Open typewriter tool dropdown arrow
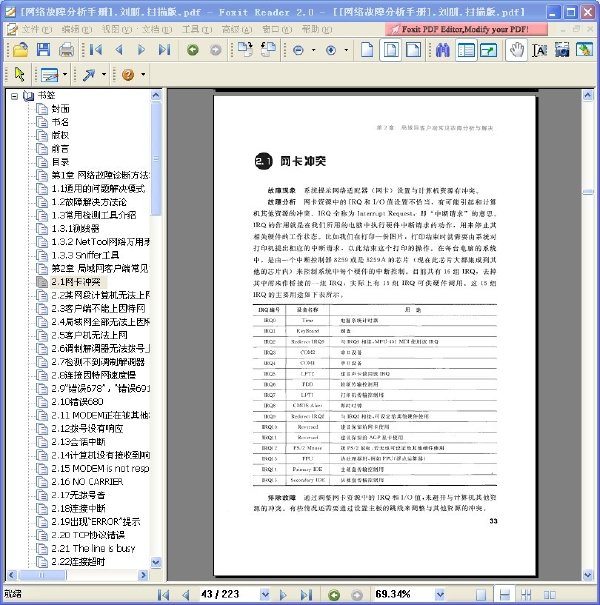600x605 pixels. click(x=65, y=74)
